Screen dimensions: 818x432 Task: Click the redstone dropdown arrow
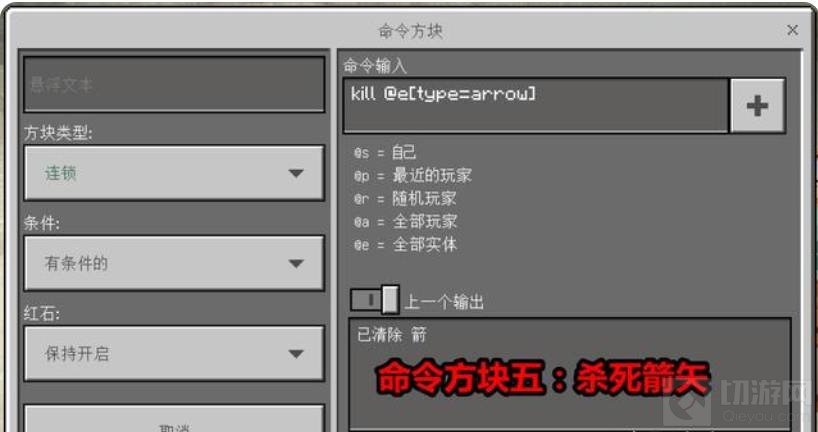click(296, 354)
